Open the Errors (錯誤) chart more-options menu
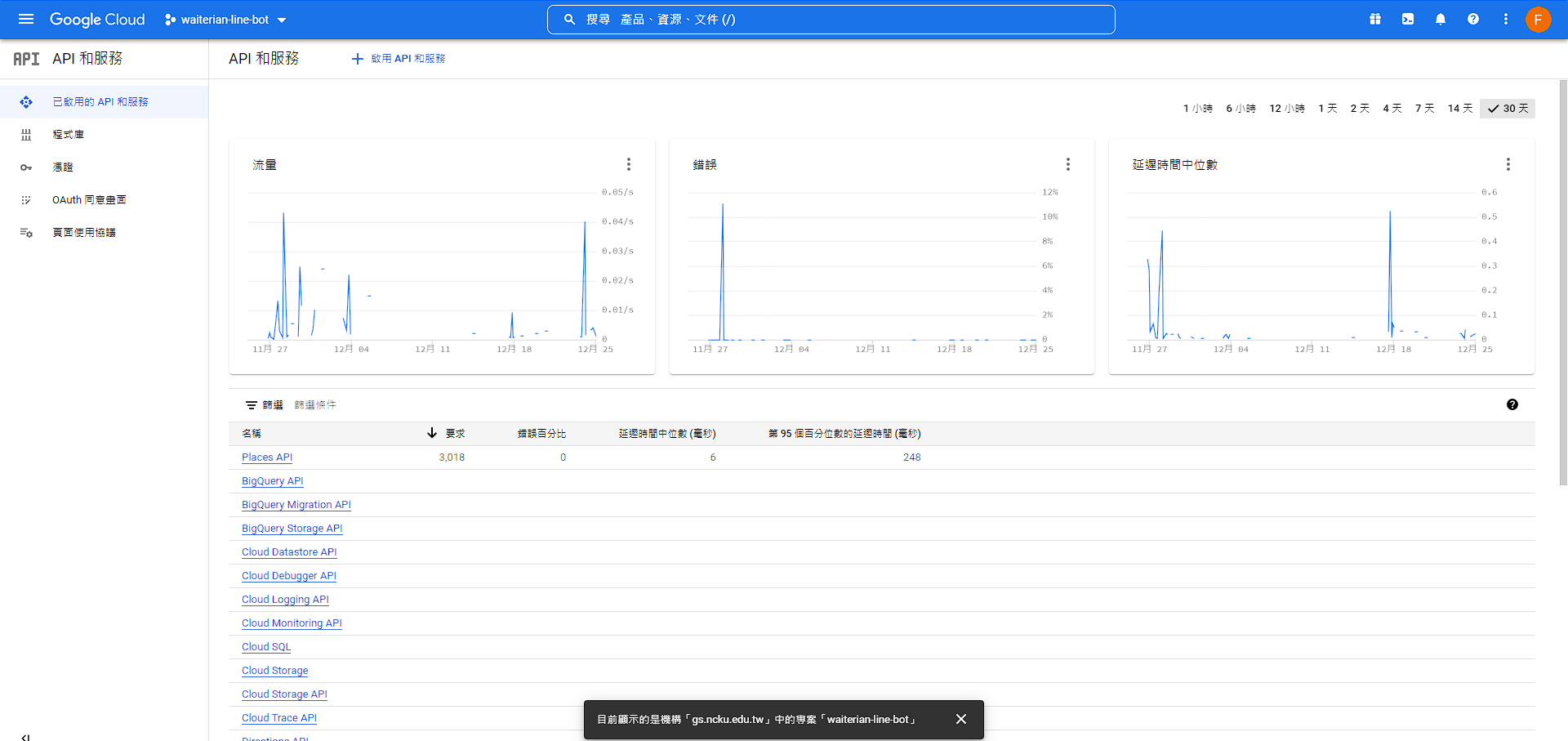 [1068, 164]
